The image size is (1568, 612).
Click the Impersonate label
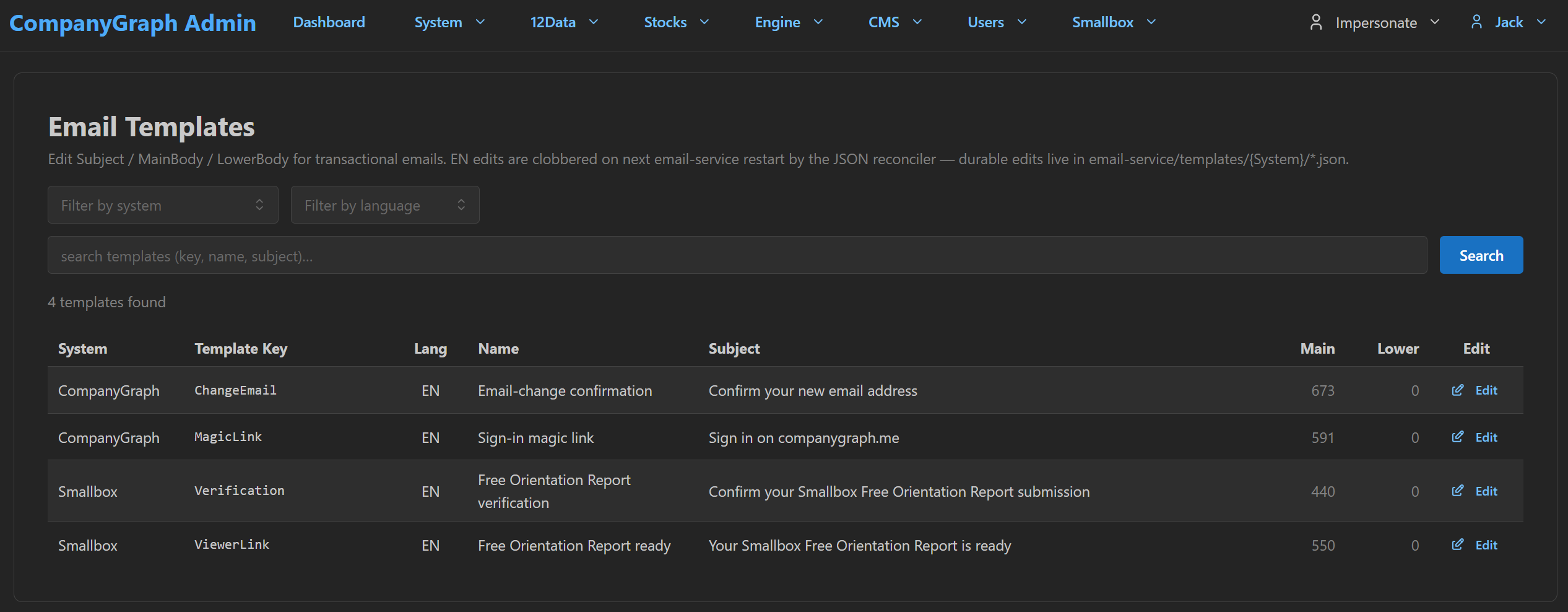pyautogui.click(x=1376, y=23)
